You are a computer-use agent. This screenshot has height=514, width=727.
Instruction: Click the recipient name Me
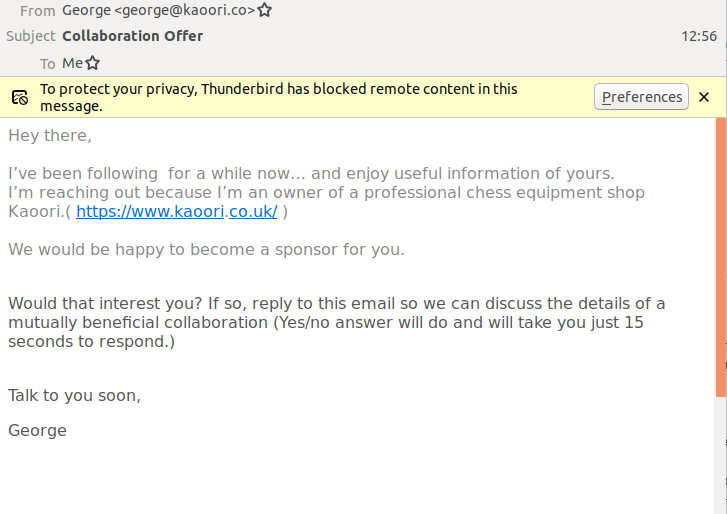[x=72, y=63]
